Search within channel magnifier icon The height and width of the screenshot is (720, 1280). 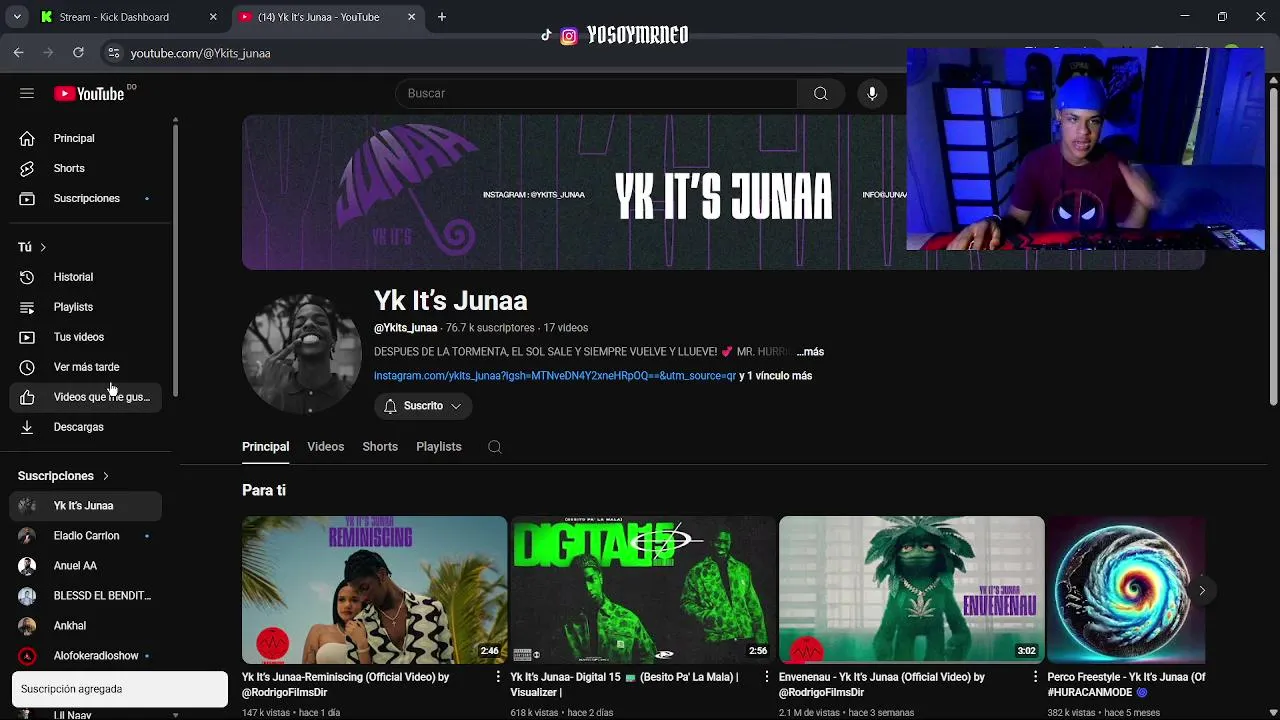coord(494,447)
